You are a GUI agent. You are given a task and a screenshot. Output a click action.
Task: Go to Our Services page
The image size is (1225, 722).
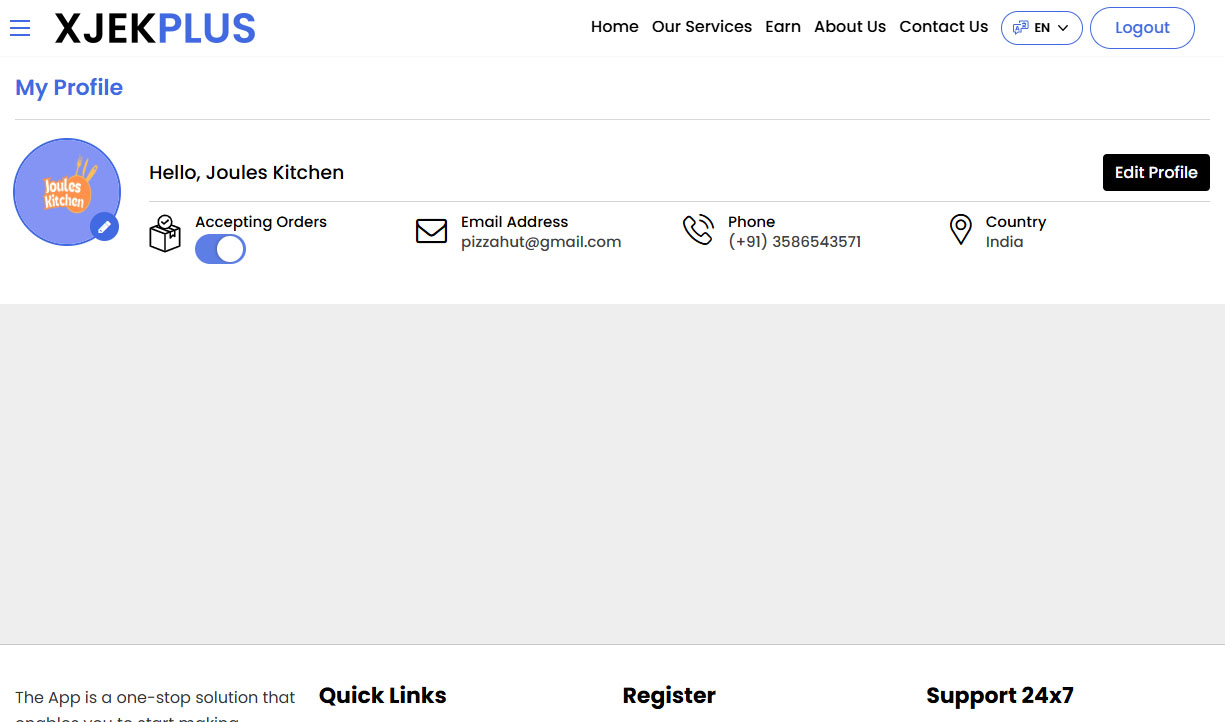pos(701,27)
